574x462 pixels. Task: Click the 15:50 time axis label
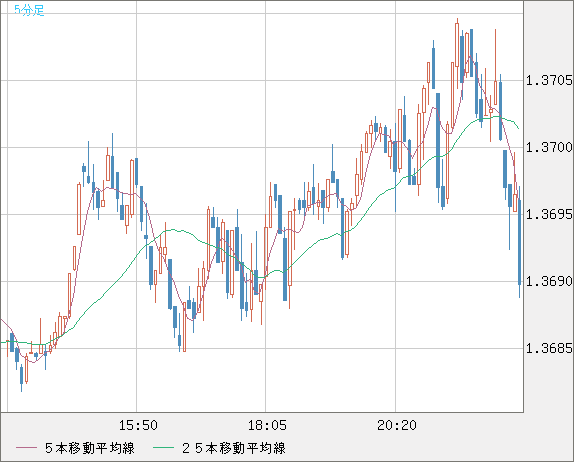pyautogui.click(x=138, y=425)
